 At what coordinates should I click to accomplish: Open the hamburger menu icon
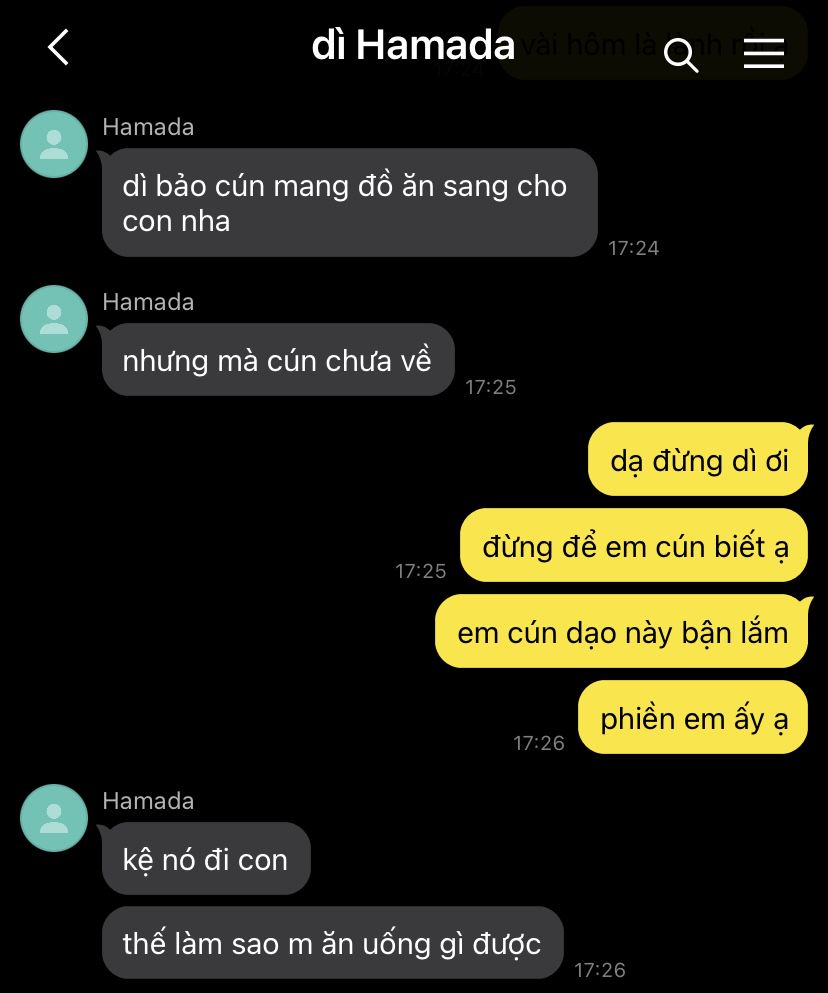(x=763, y=53)
